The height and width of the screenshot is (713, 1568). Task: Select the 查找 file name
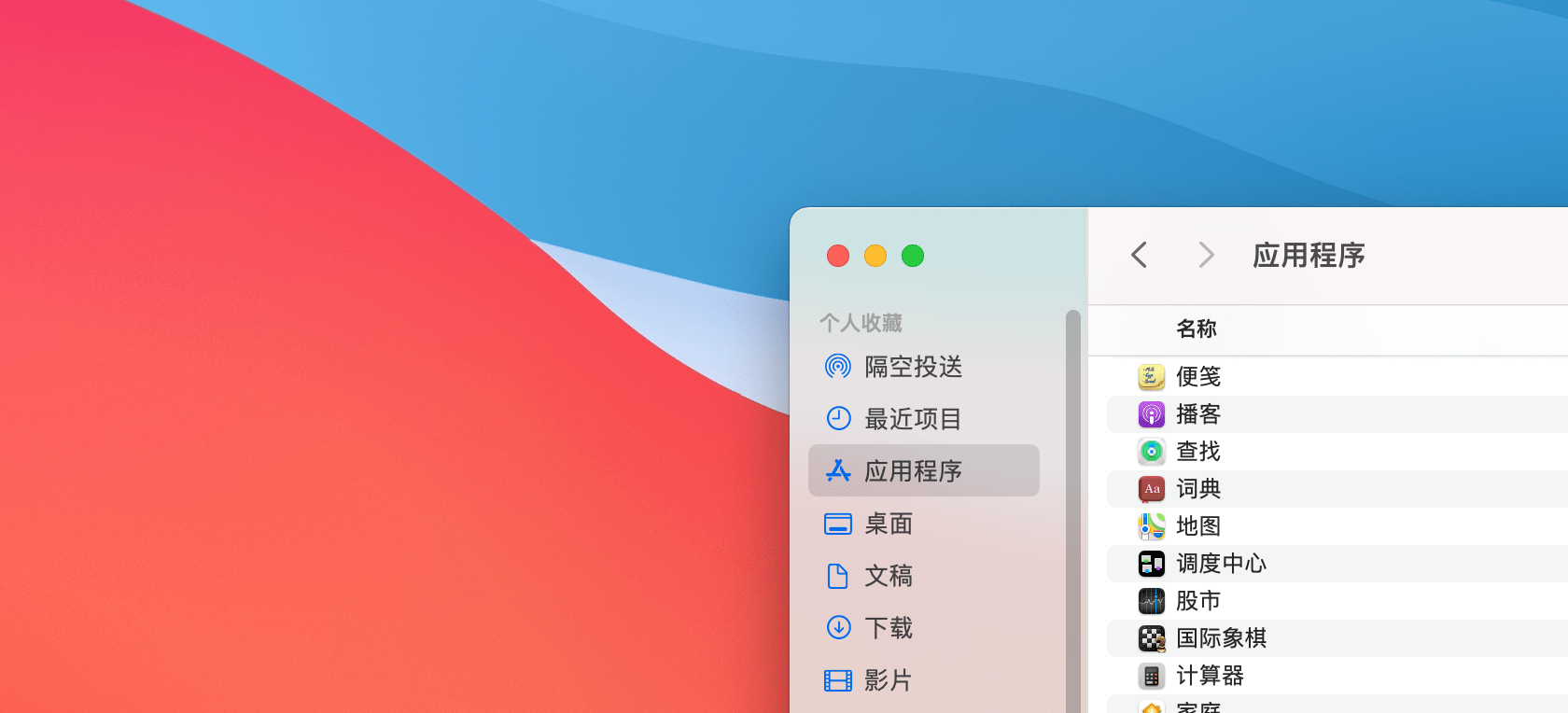click(1198, 451)
